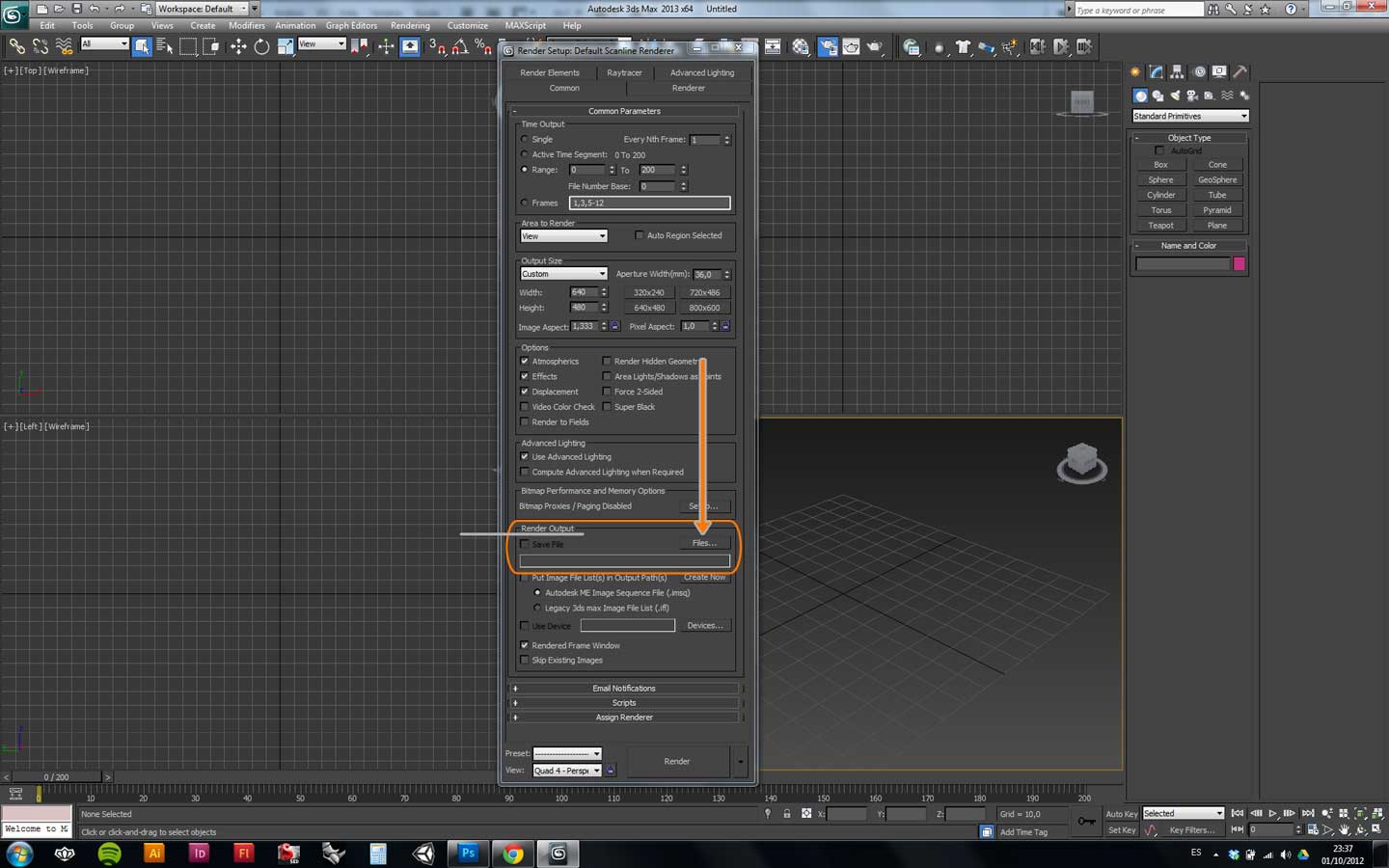Switch to the Advanced Lighting tab
The height and width of the screenshot is (868, 1389).
[x=702, y=72]
